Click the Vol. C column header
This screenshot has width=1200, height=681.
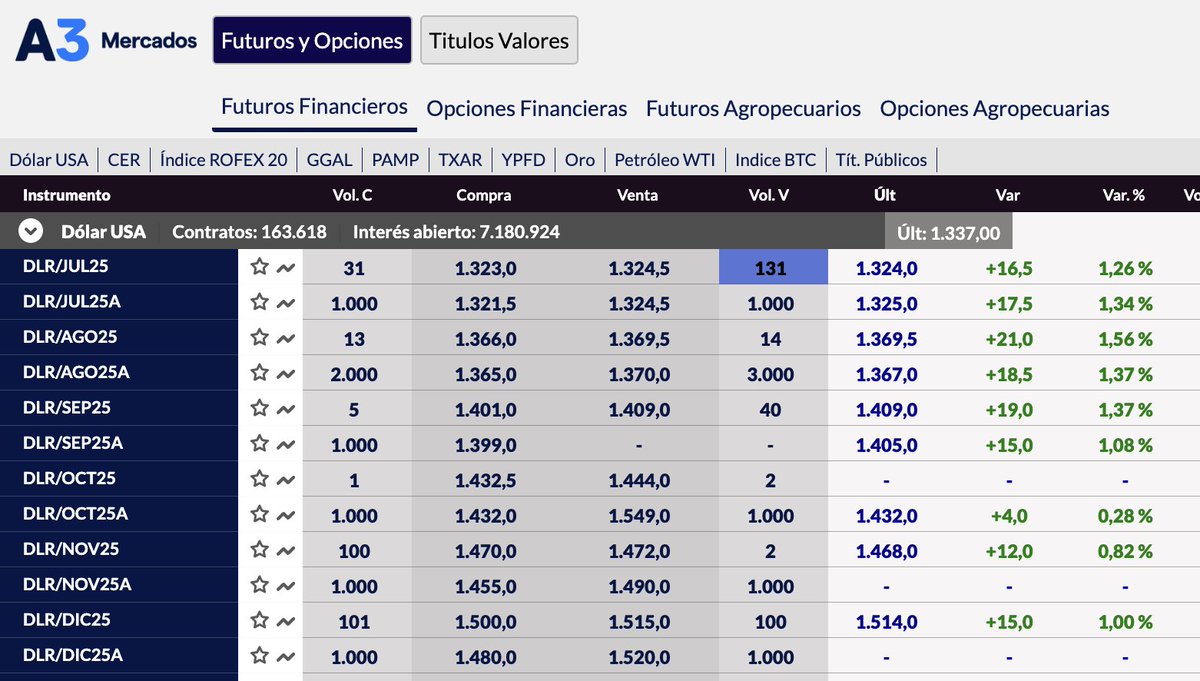coord(353,195)
